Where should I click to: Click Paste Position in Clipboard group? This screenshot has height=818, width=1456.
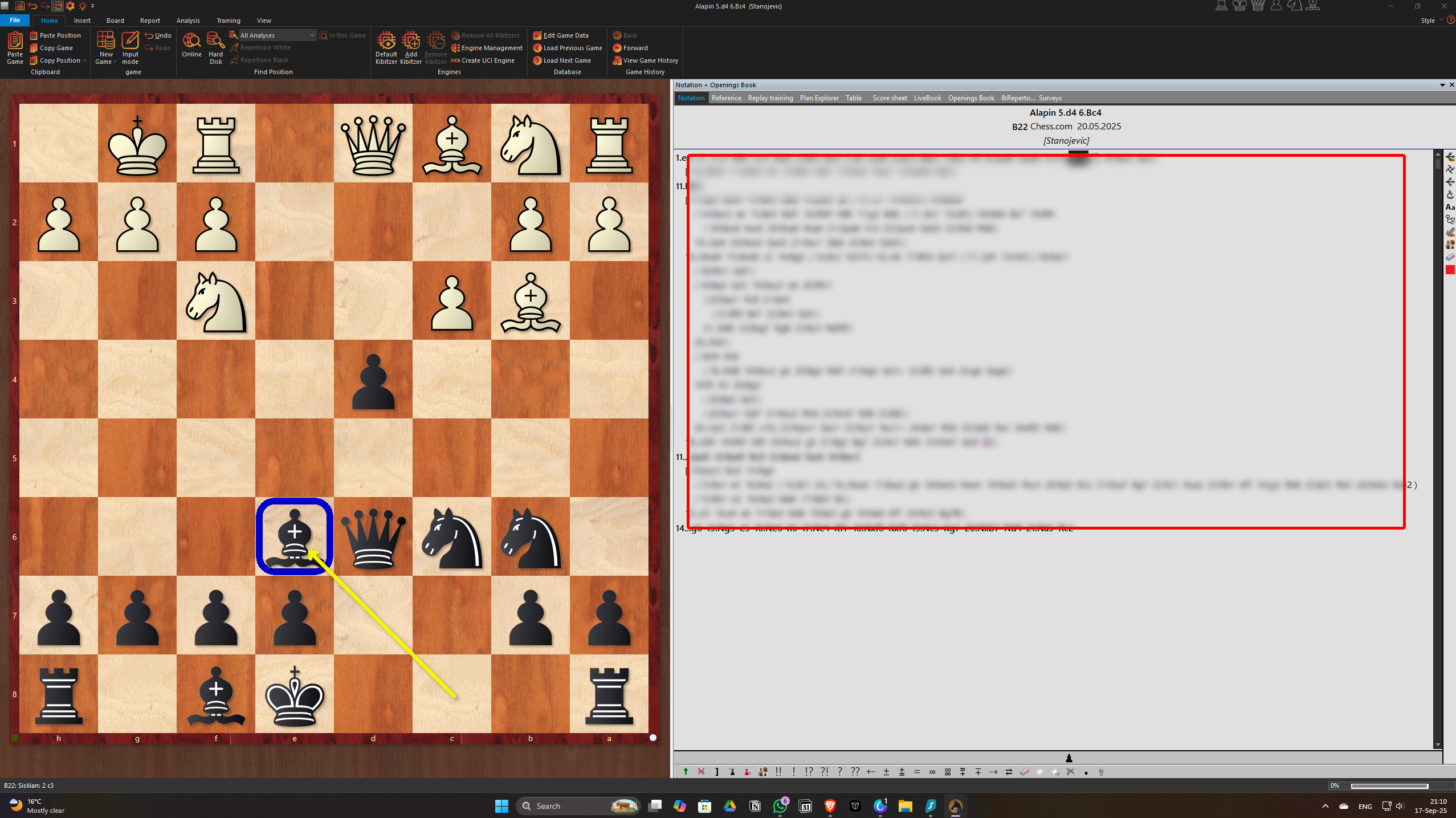[x=55, y=35]
